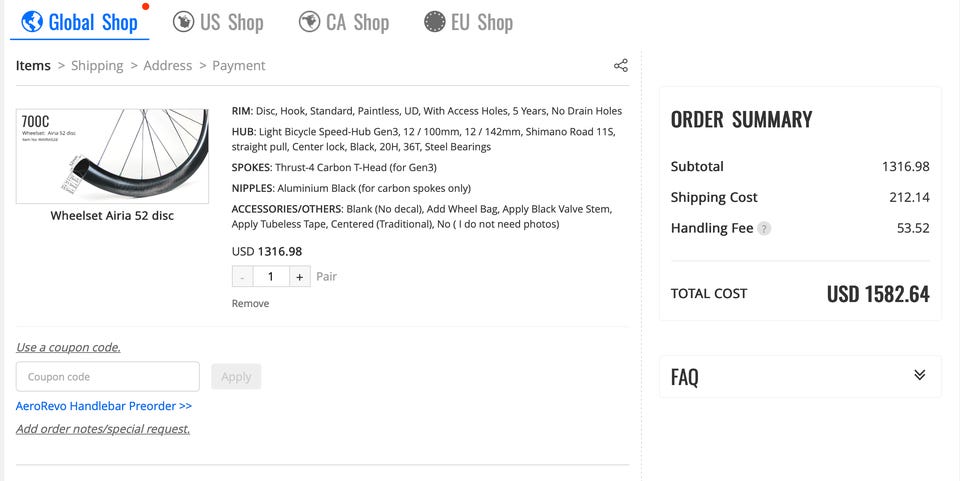Decrease quantity with the minus button
This screenshot has height=481, width=960.
[242, 277]
